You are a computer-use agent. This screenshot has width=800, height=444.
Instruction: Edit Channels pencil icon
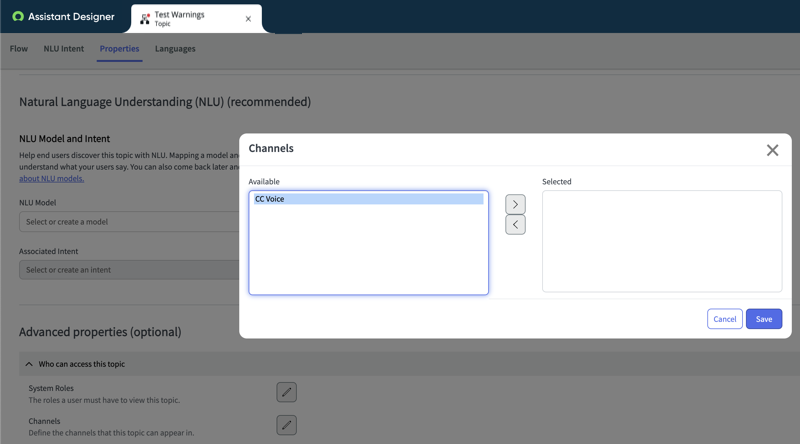pyautogui.click(x=286, y=425)
